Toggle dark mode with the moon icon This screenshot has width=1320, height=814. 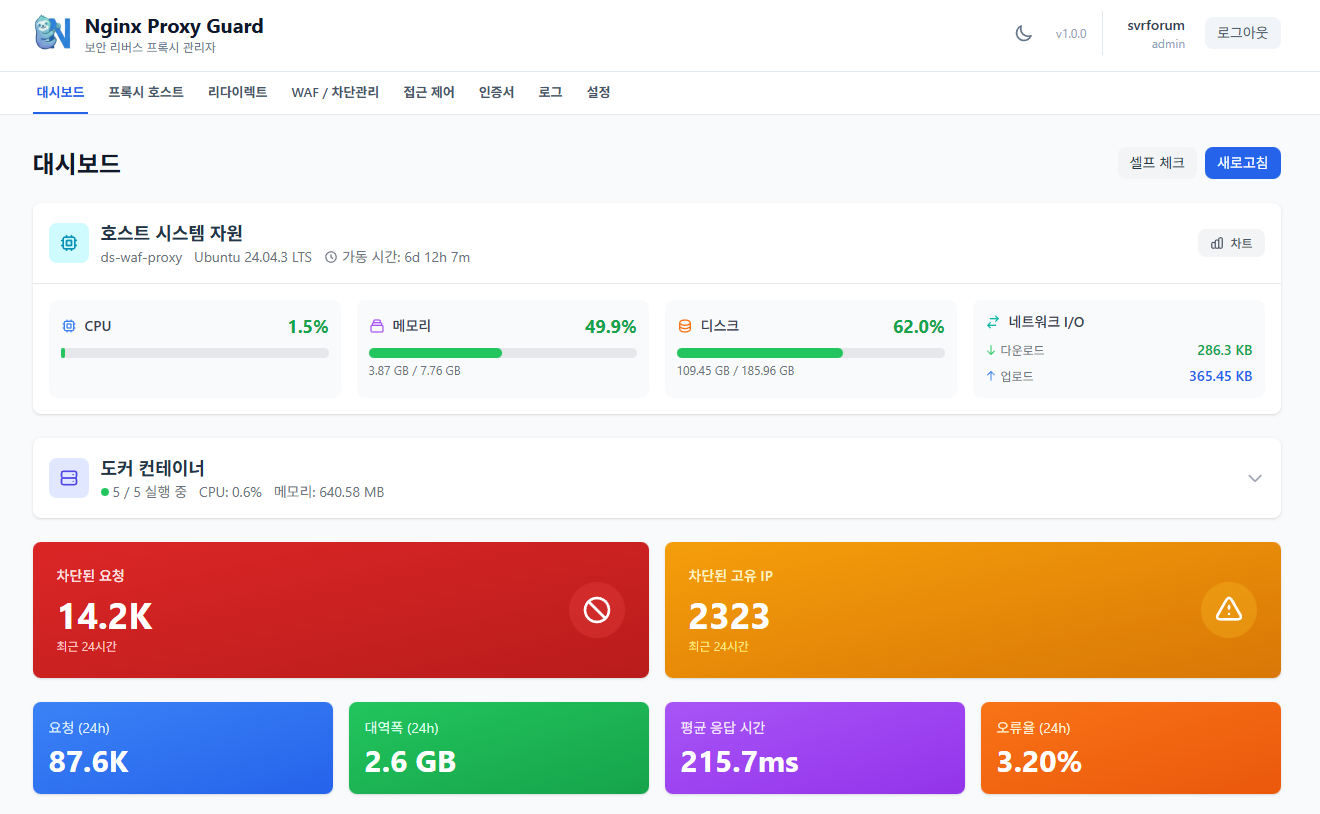point(1023,33)
